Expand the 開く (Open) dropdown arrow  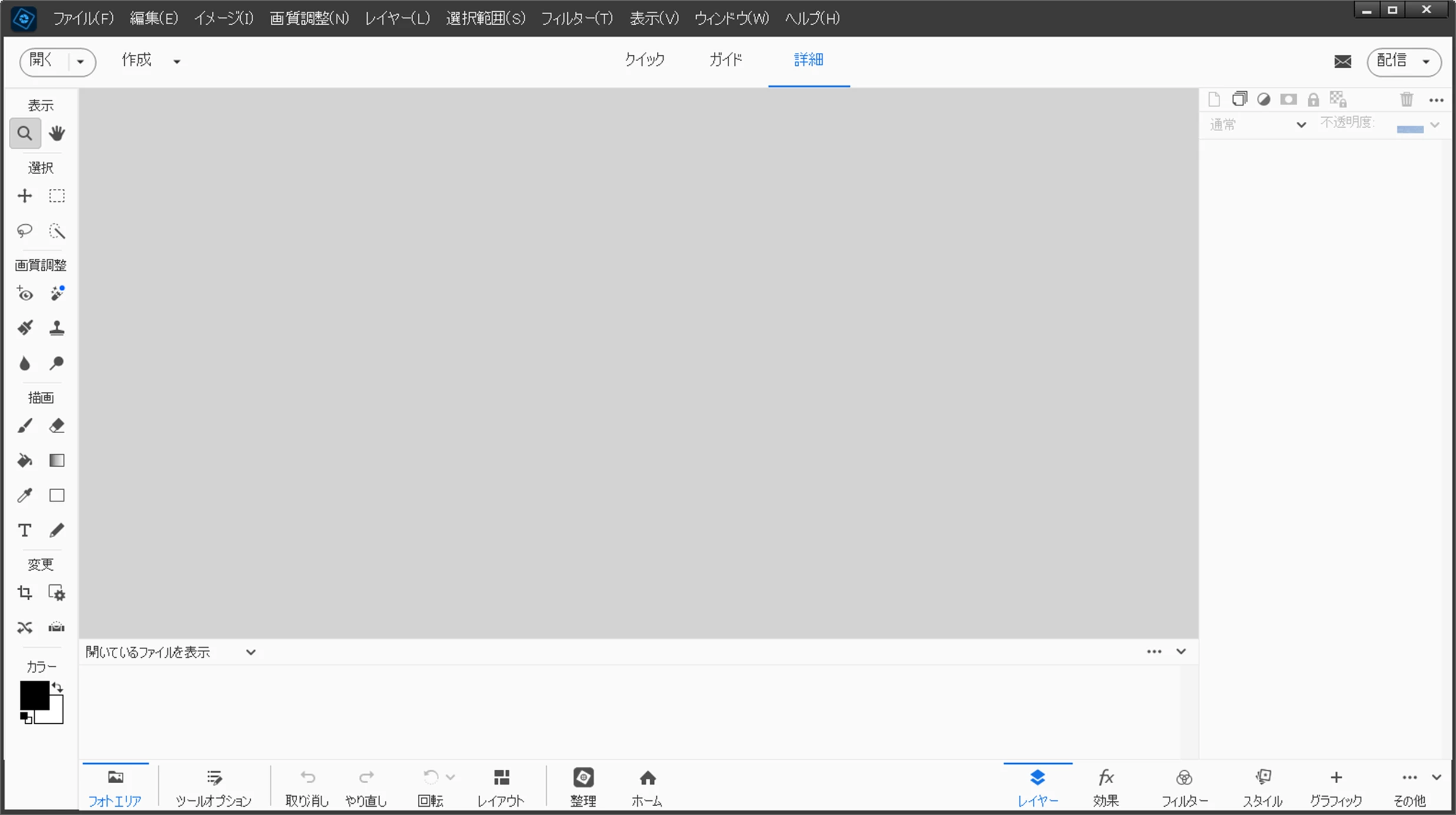pos(81,62)
